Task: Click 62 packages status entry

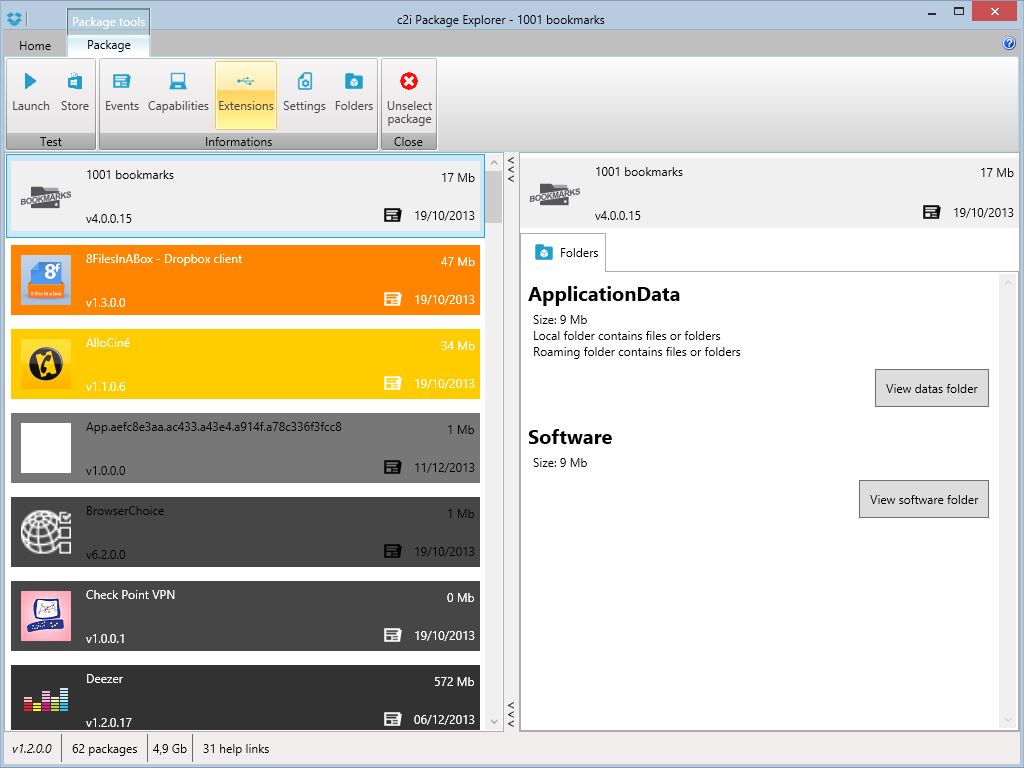Action: pos(104,748)
